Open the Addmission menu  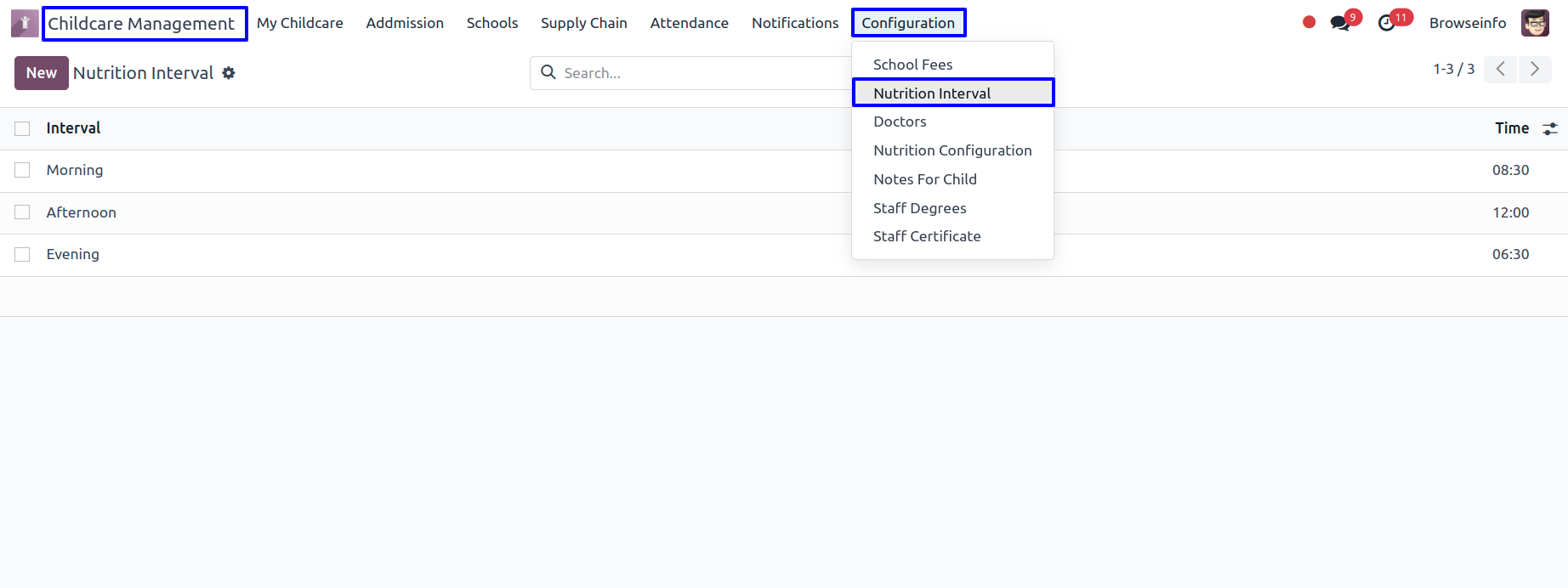[405, 23]
